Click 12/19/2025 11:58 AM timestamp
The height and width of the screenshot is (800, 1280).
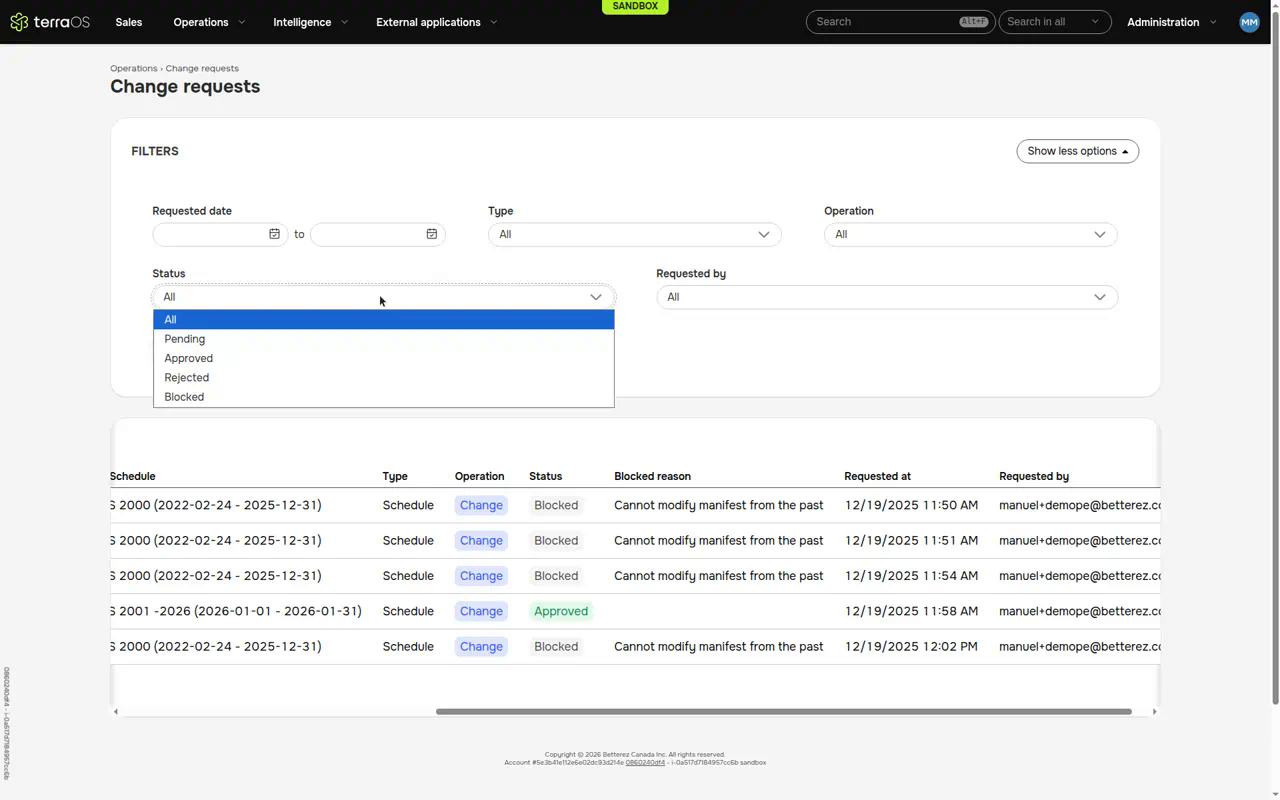pyautogui.click(x=911, y=611)
